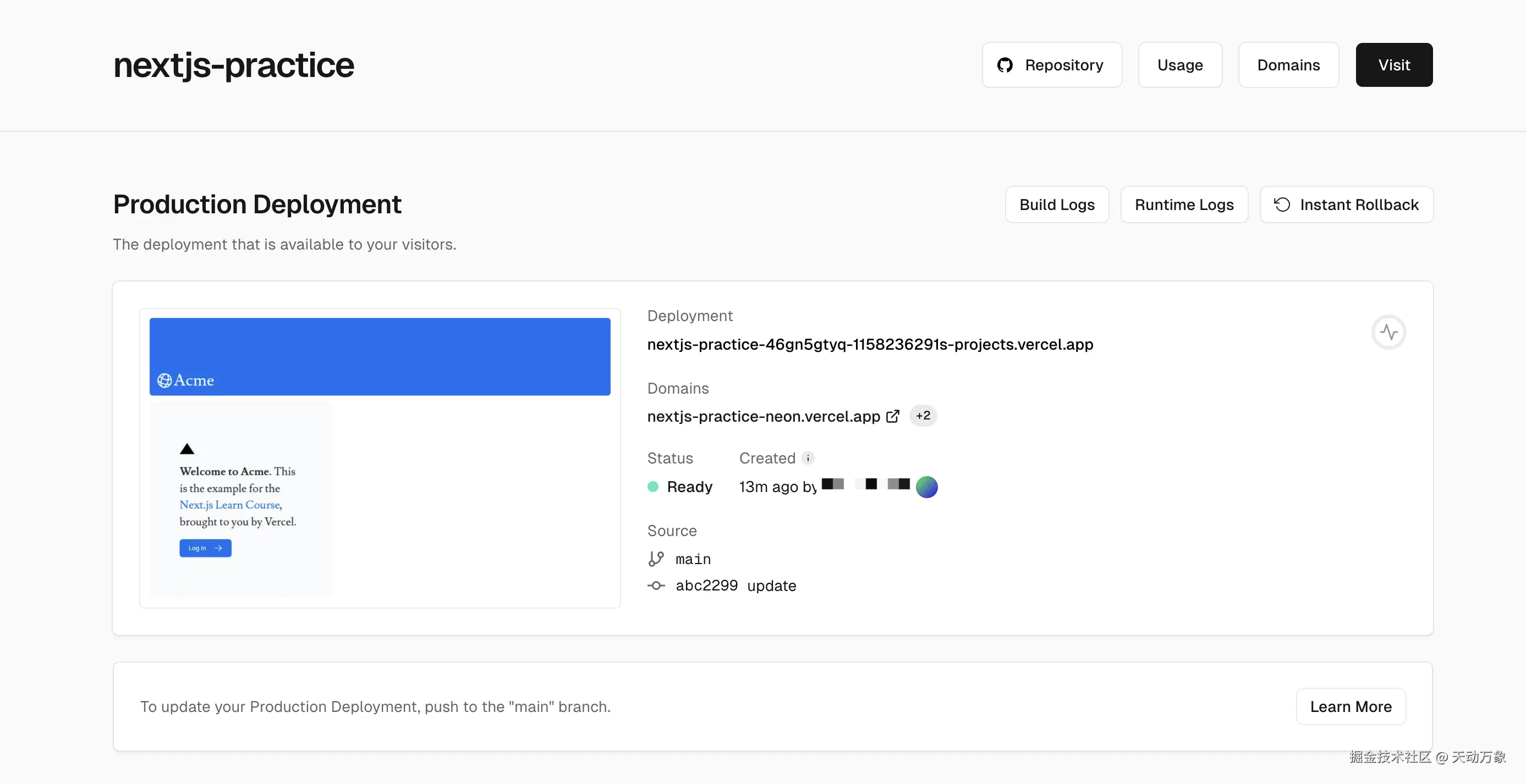The image size is (1526, 784).
Task: Click the rollback arrow icon
Action: pyautogui.click(x=1282, y=205)
